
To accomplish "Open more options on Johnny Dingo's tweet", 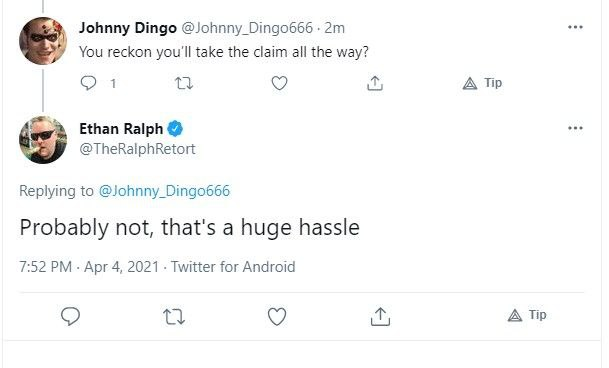I will tap(575, 27).
